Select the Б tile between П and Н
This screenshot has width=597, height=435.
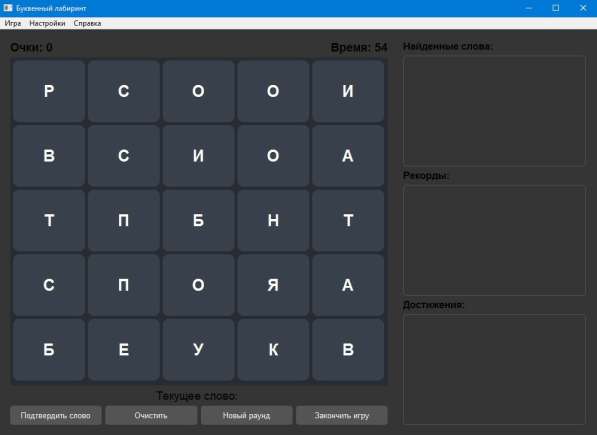pyautogui.click(x=198, y=220)
